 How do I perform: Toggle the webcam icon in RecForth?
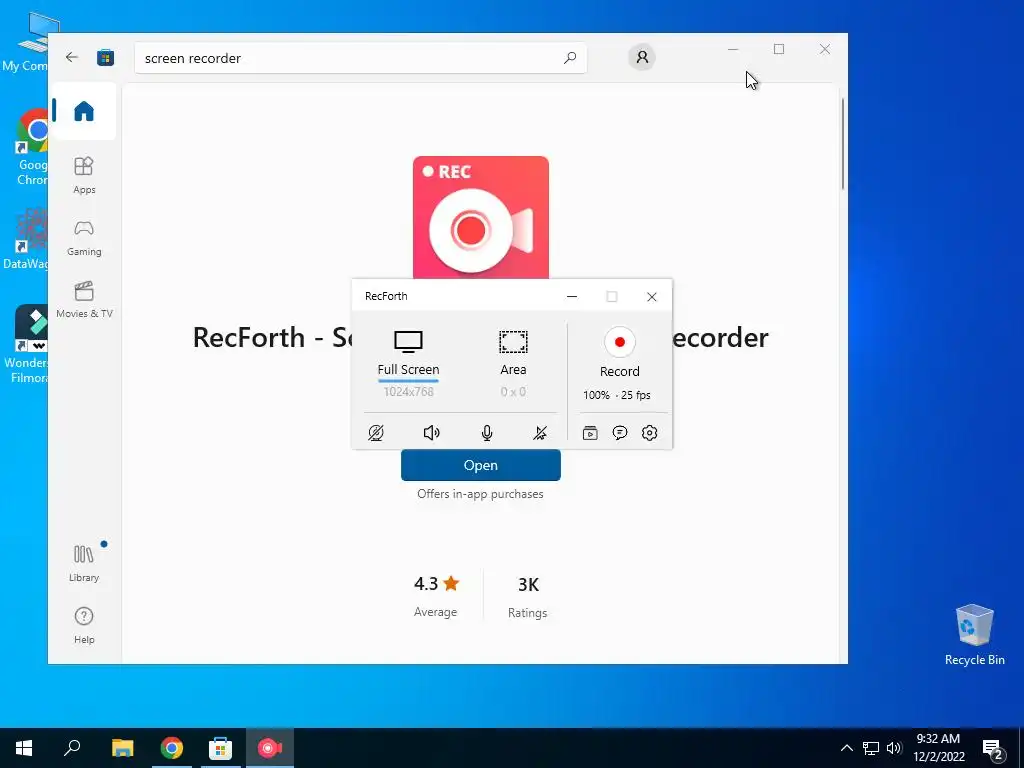[376, 432]
